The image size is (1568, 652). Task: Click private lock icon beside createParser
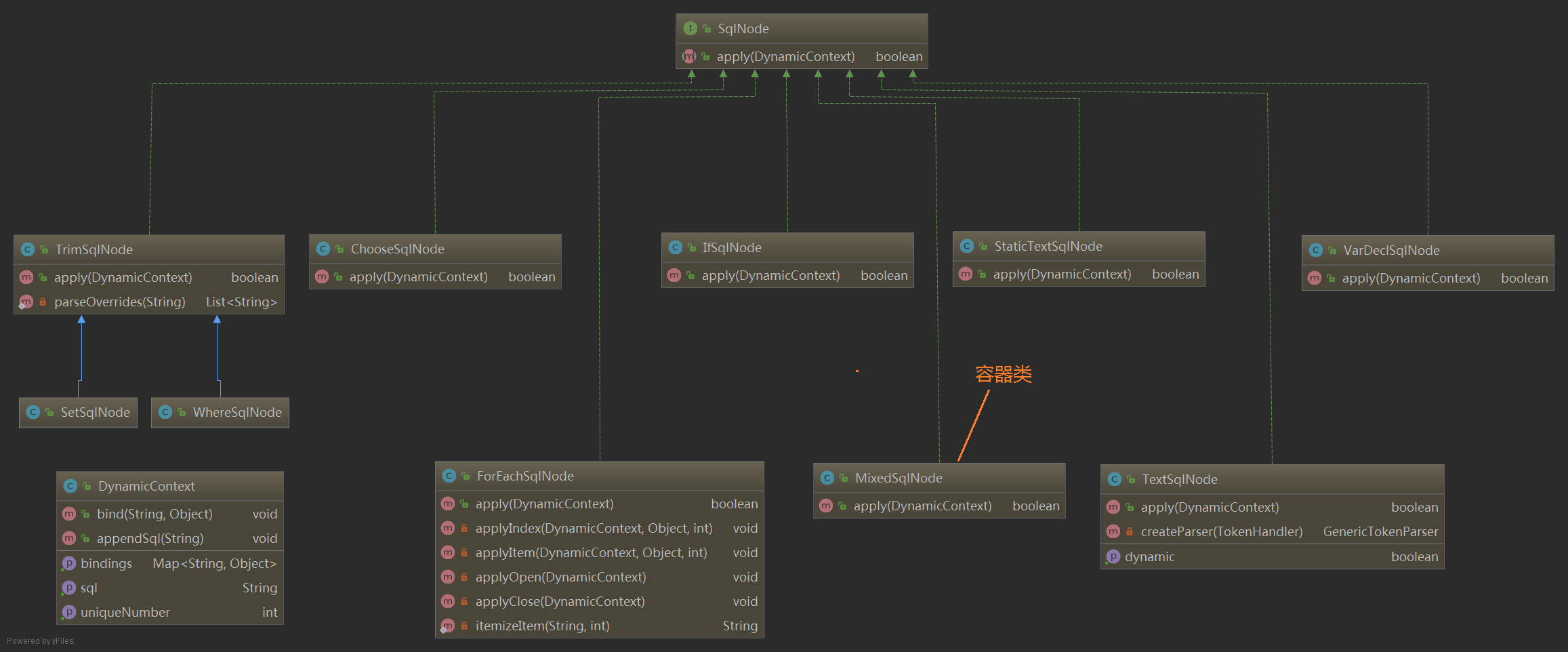pyautogui.click(x=1130, y=531)
